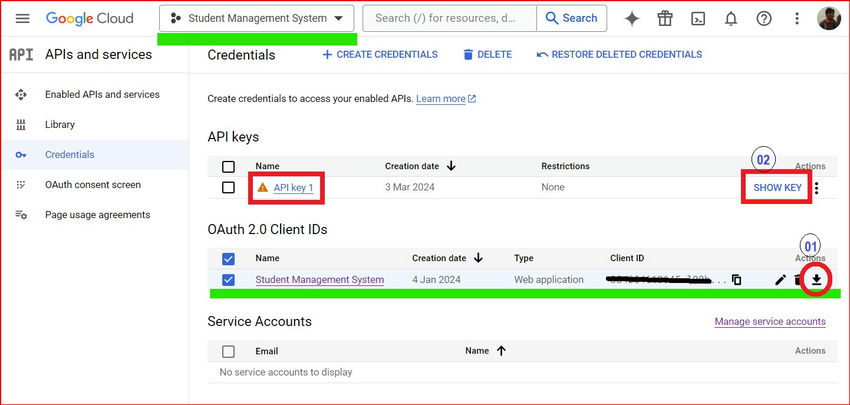Click the Restrictions column header
The width and height of the screenshot is (850, 405).
(565, 166)
